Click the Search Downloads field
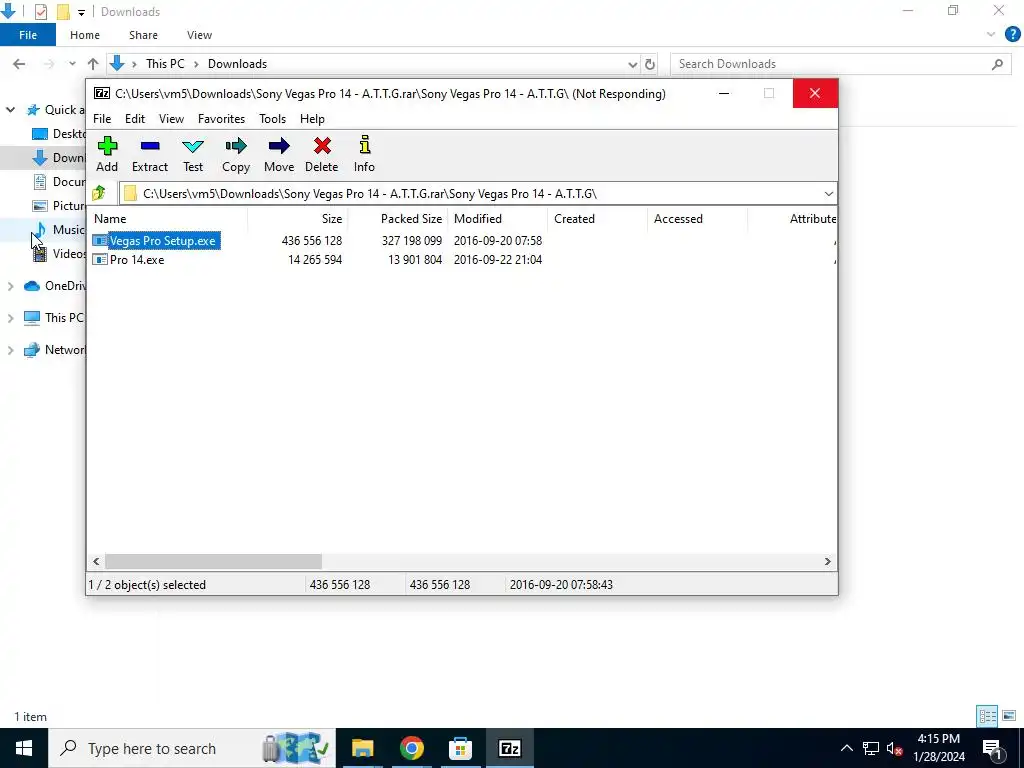1024x768 pixels. (839, 64)
